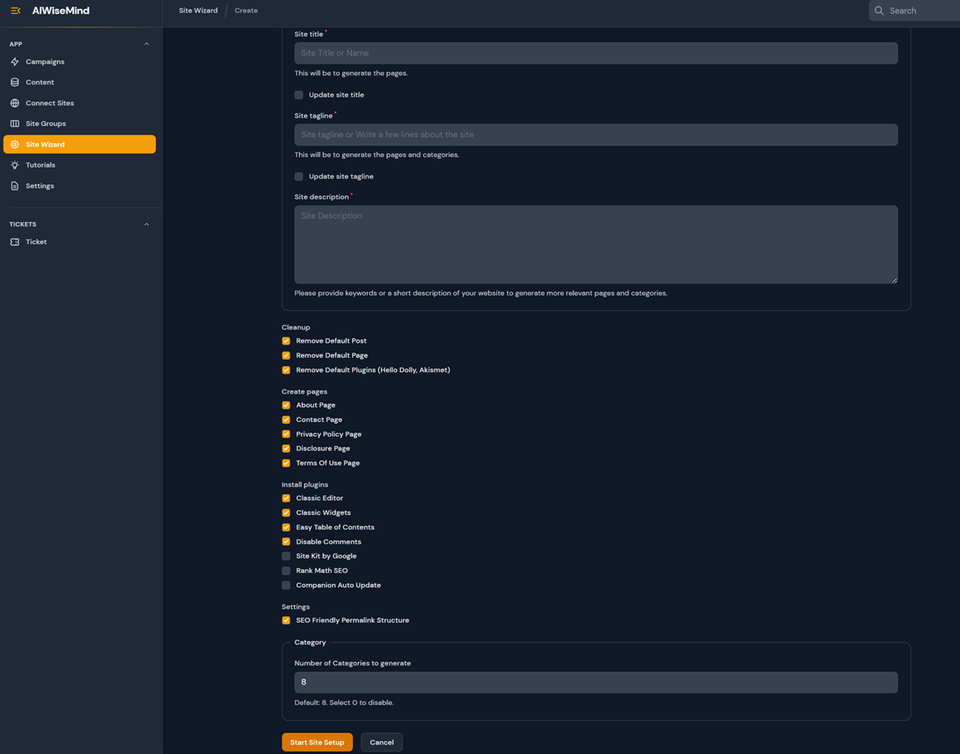The width and height of the screenshot is (960, 754).
Task: Uncheck Remove Default Plugins checkbox
Action: coord(286,370)
